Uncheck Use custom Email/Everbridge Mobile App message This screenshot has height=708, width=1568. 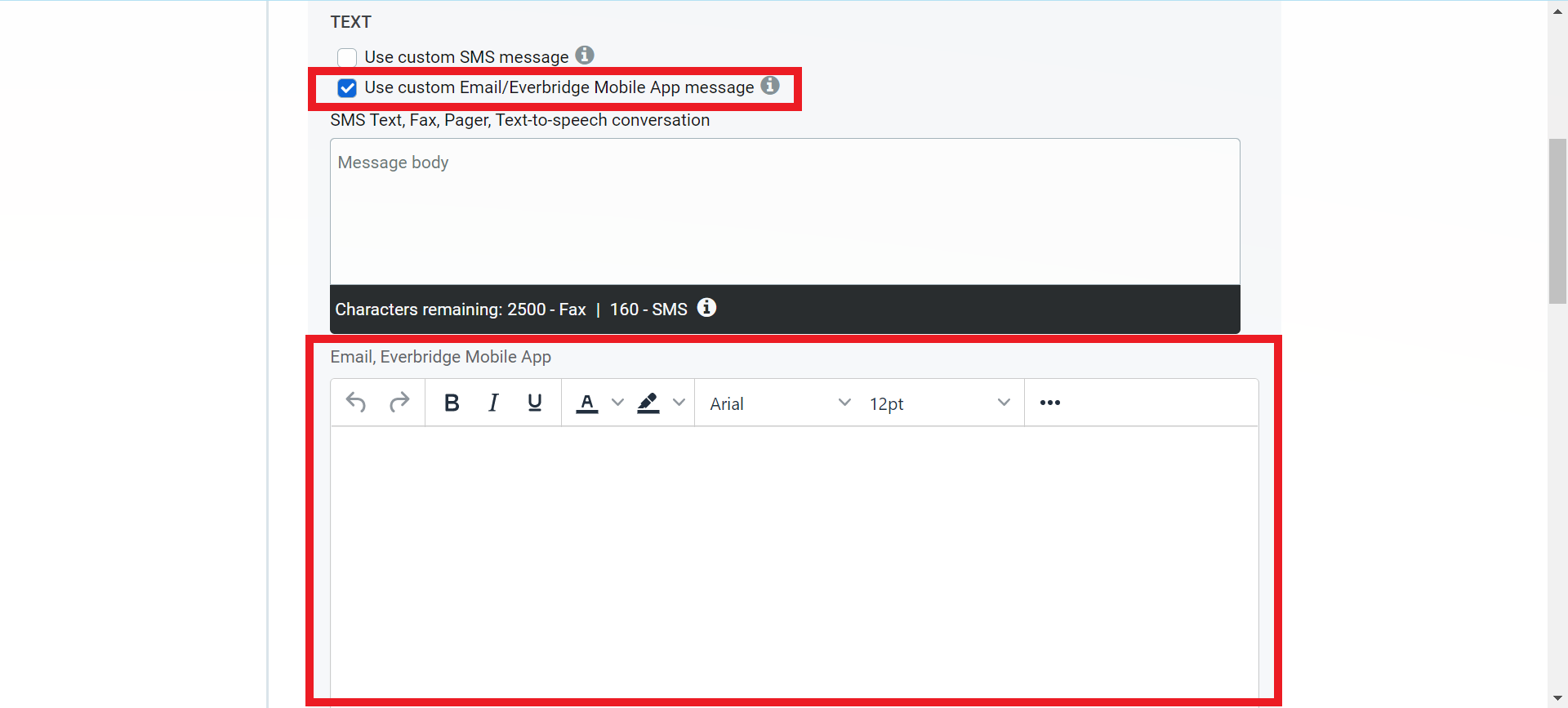(x=347, y=88)
